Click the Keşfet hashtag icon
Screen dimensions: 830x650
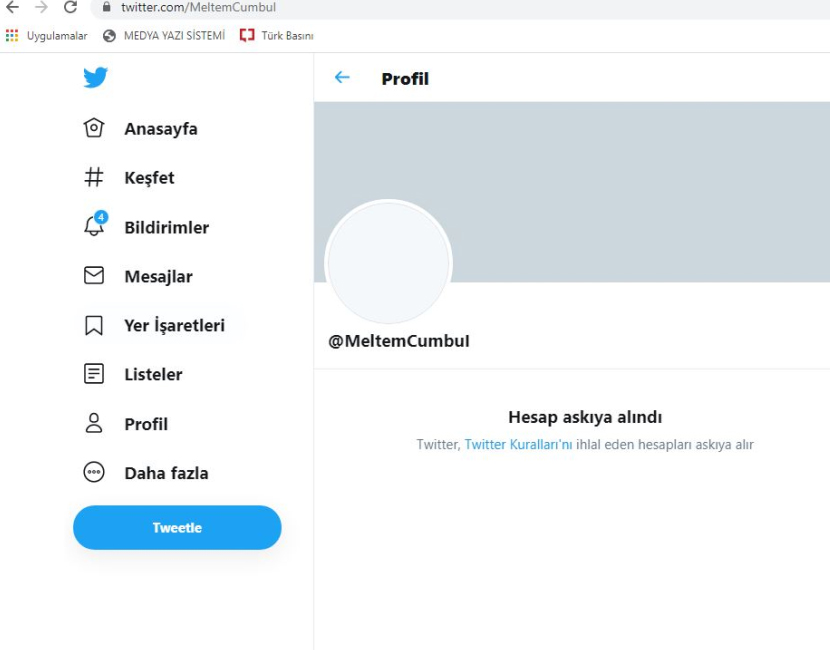point(94,177)
